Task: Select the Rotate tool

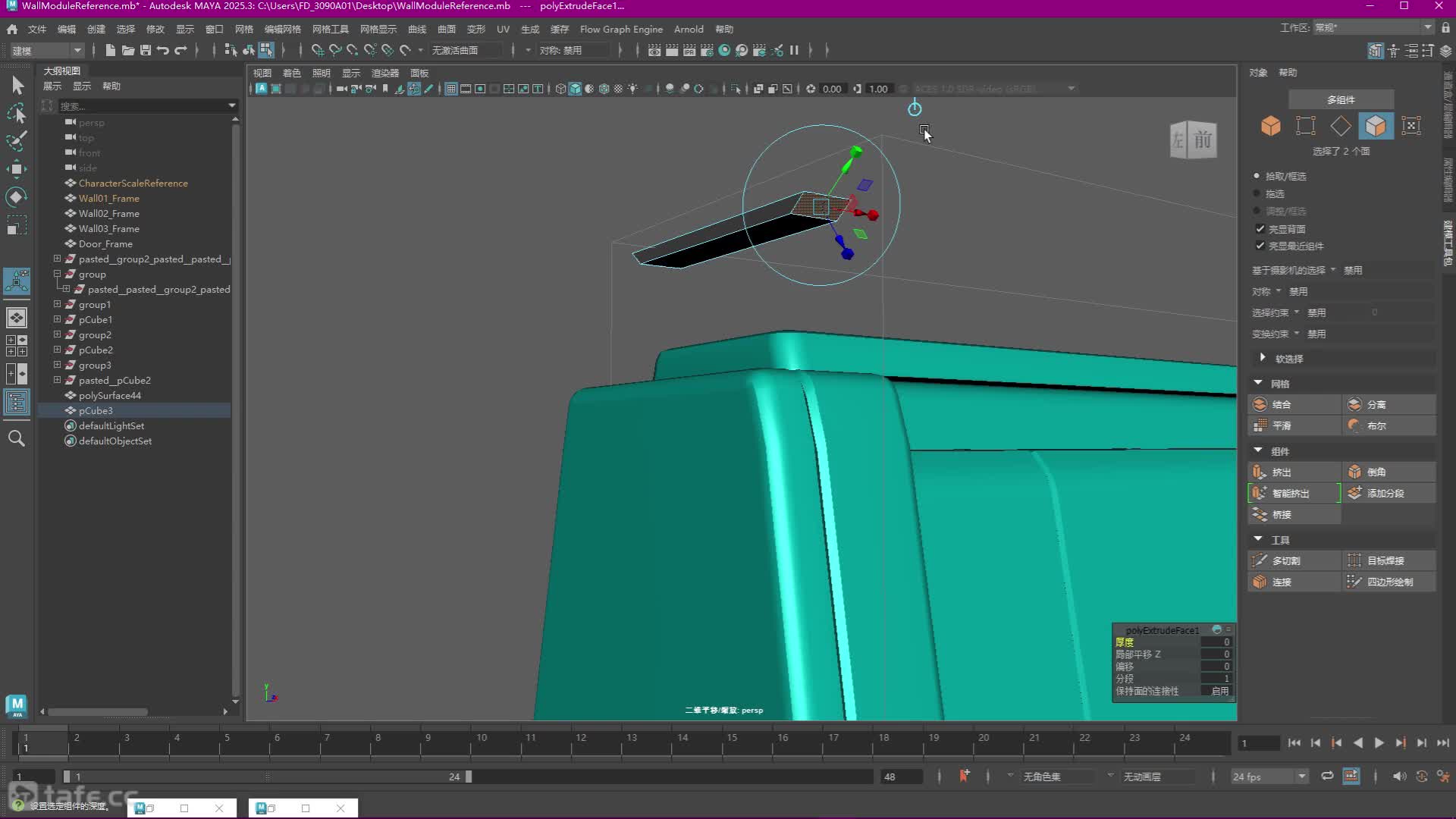Action: click(17, 197)
